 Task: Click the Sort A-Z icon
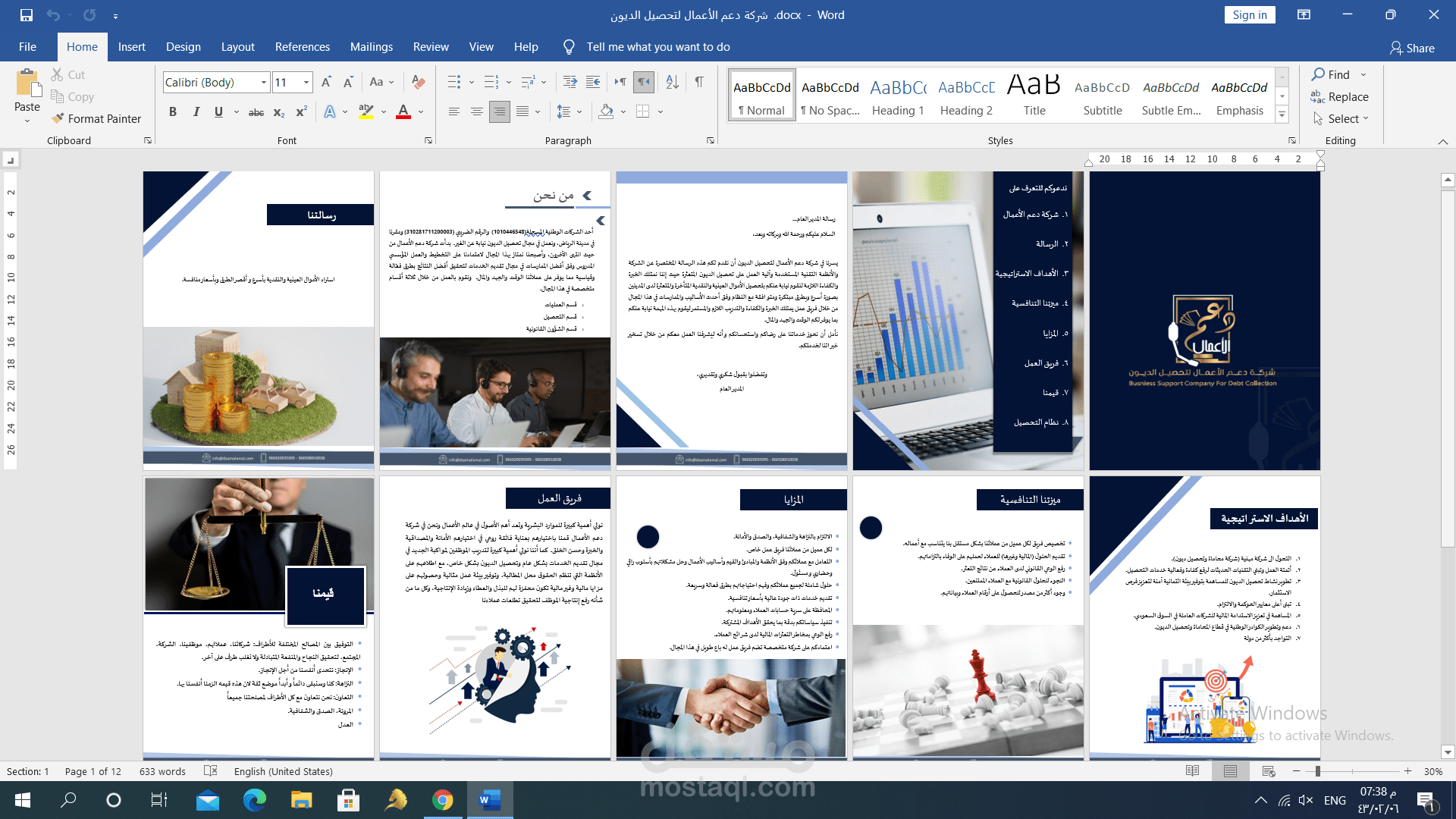pyautogui.click(x=672, y=82)
